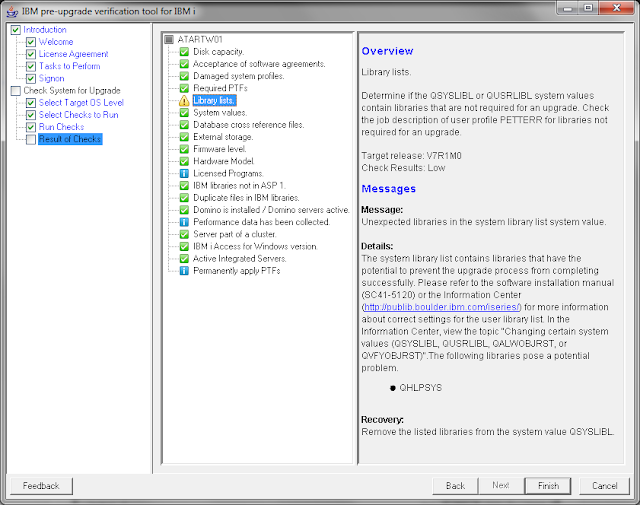Click the check icon for Duplicate files in IBM libraries
This screenshot has width=640, height=505.
tap(184, 198)
